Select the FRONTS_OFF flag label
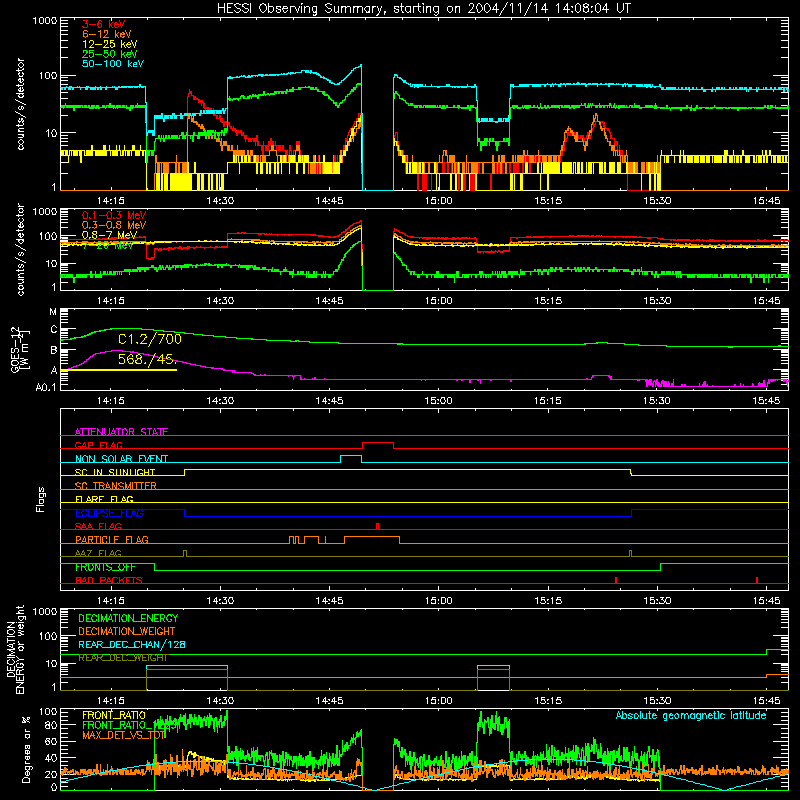800x800 pixels. (105, 567)
